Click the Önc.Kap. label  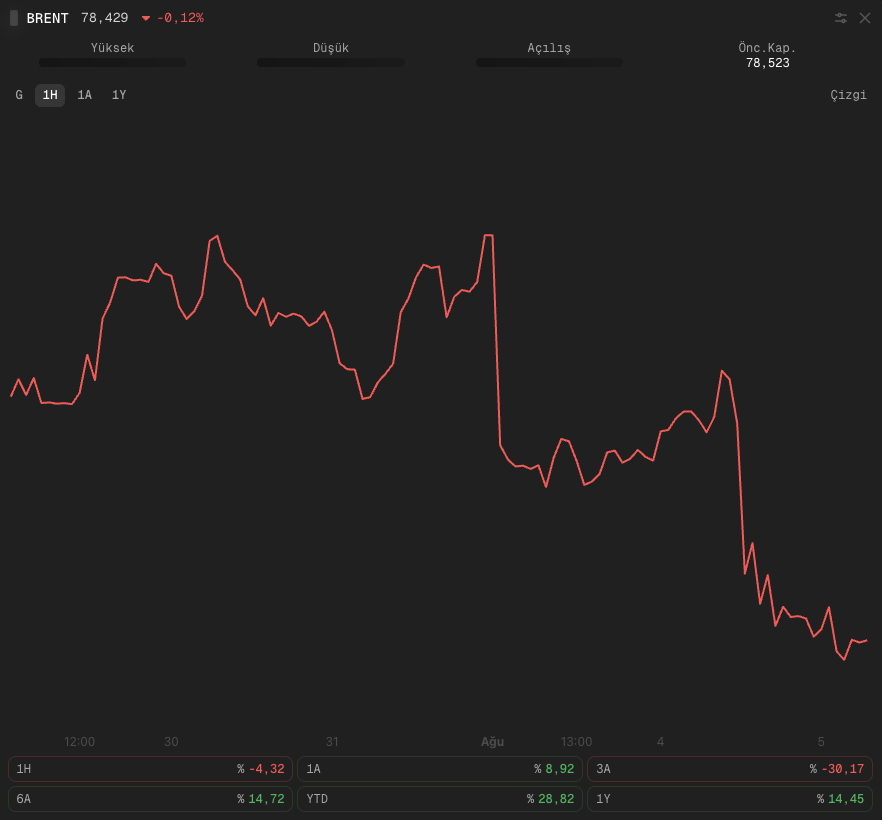point(767,48)
